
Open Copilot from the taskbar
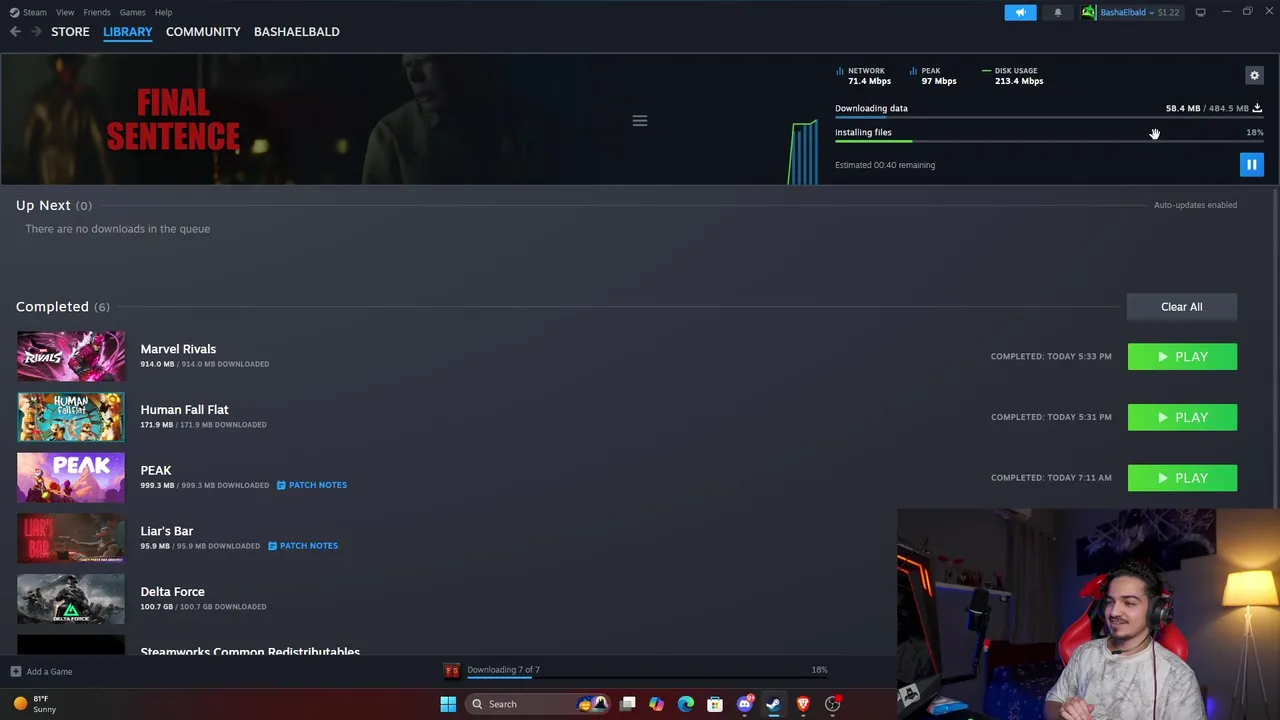pyautogui.click(x=656, y=704)
